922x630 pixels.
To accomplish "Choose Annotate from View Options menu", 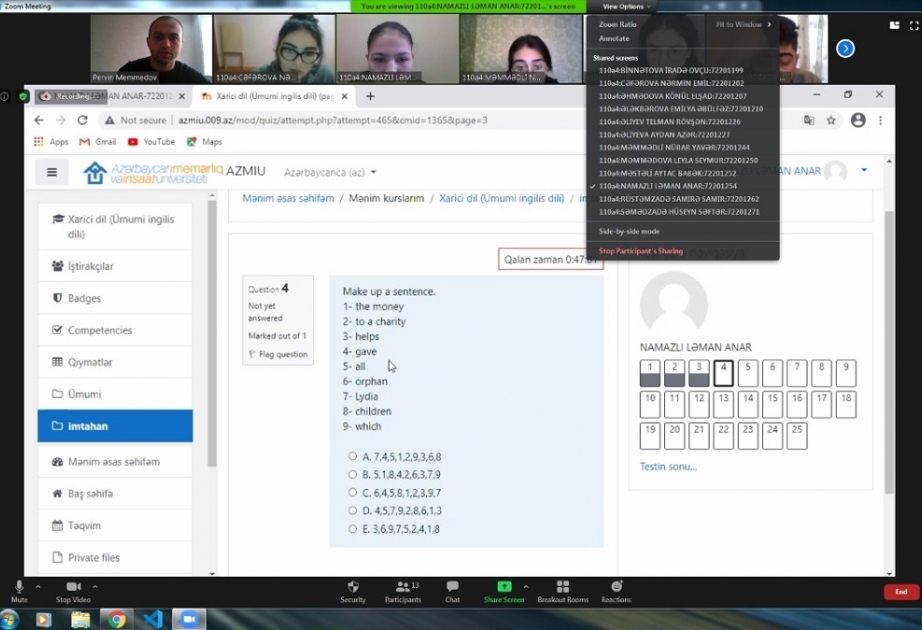I will pos(614,38).
